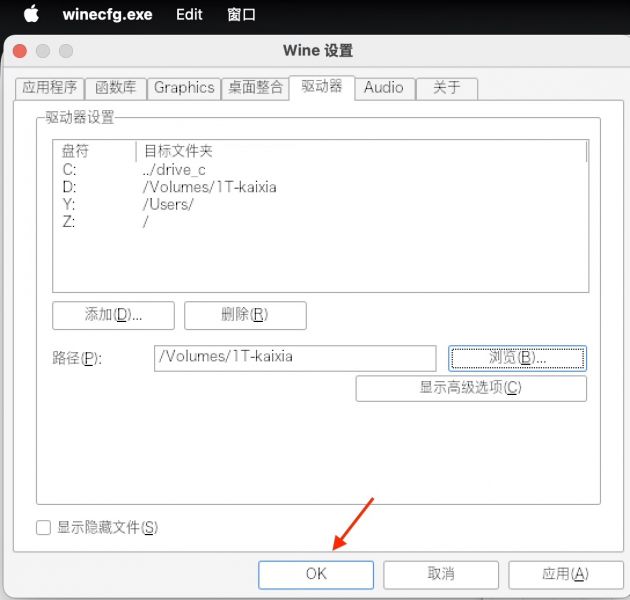The image size is (630, 600).
Task: Select the Z: drive row
Action: click(320, 222)
